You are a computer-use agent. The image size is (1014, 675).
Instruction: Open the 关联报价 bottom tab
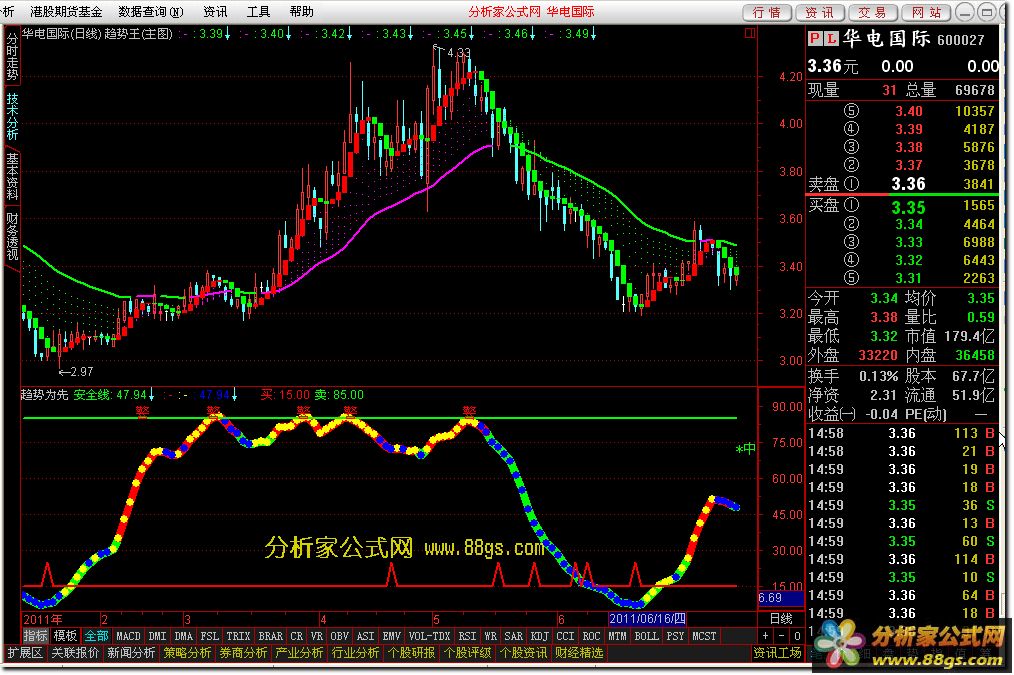75,653
